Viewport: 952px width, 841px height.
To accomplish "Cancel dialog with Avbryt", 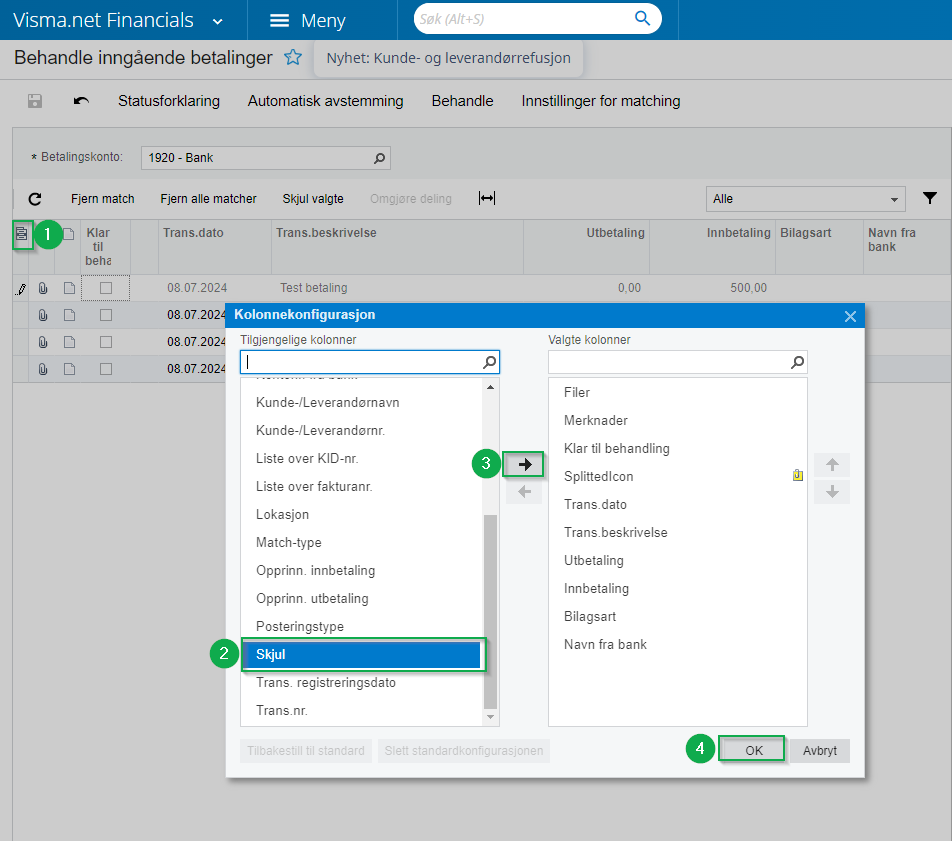I will pos(820,751).
